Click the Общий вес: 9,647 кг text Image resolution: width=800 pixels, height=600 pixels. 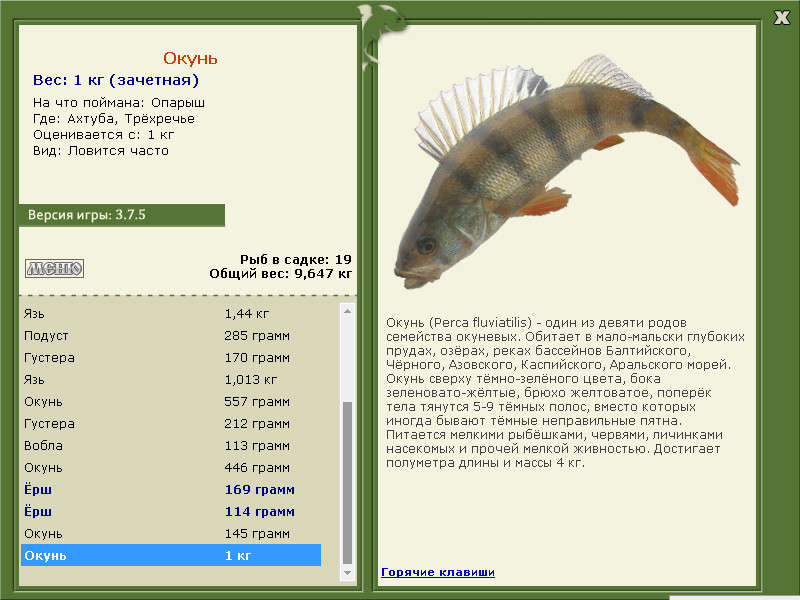point(281,273)
